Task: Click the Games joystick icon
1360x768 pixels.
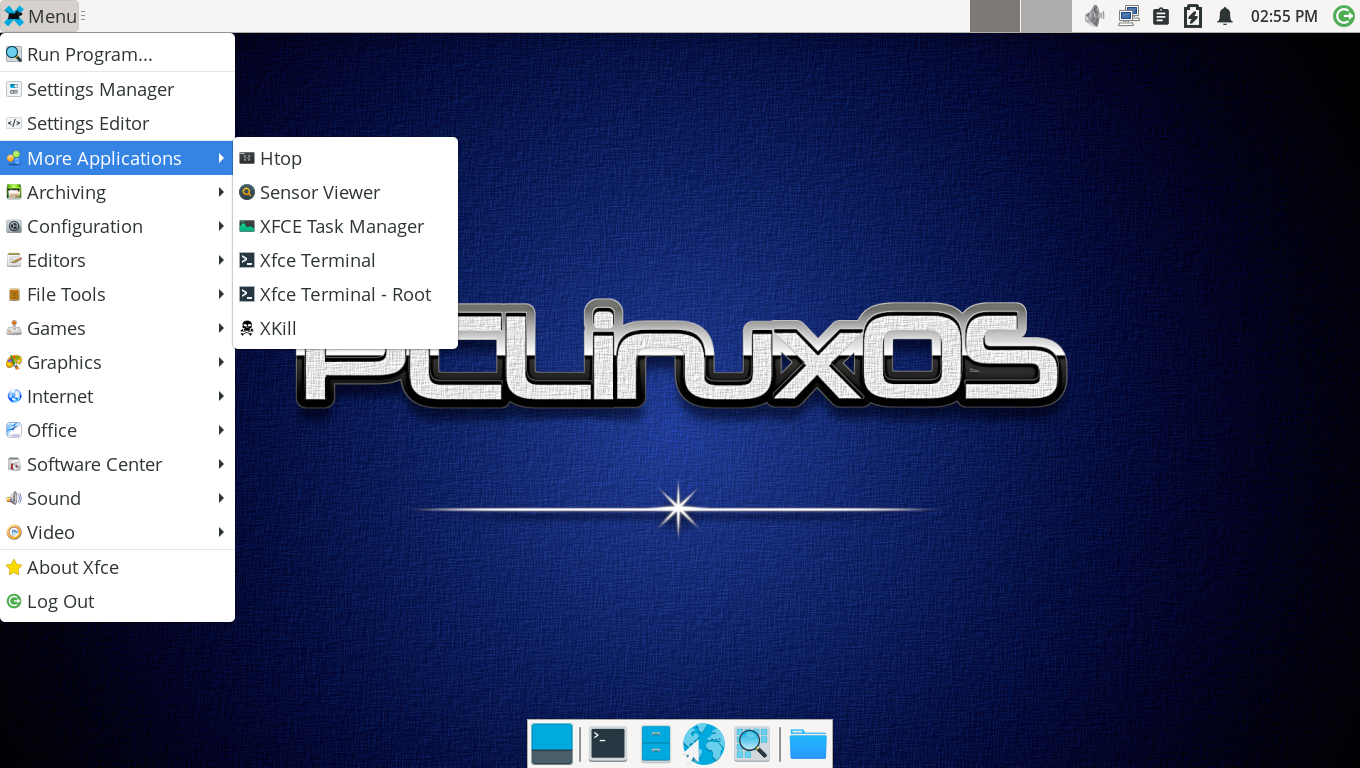Action: [x=14, y=328]
